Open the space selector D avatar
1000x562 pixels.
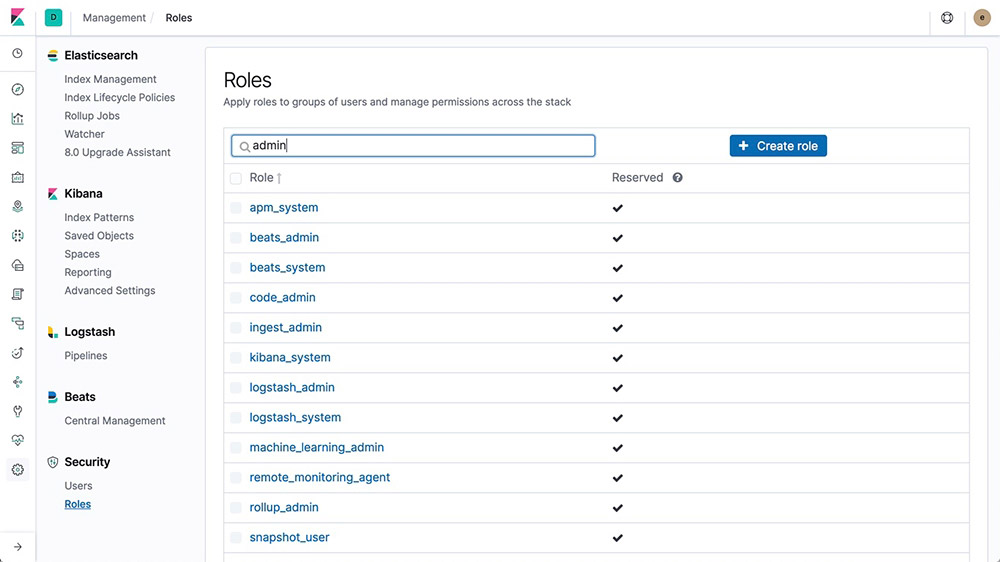(54, 17)
